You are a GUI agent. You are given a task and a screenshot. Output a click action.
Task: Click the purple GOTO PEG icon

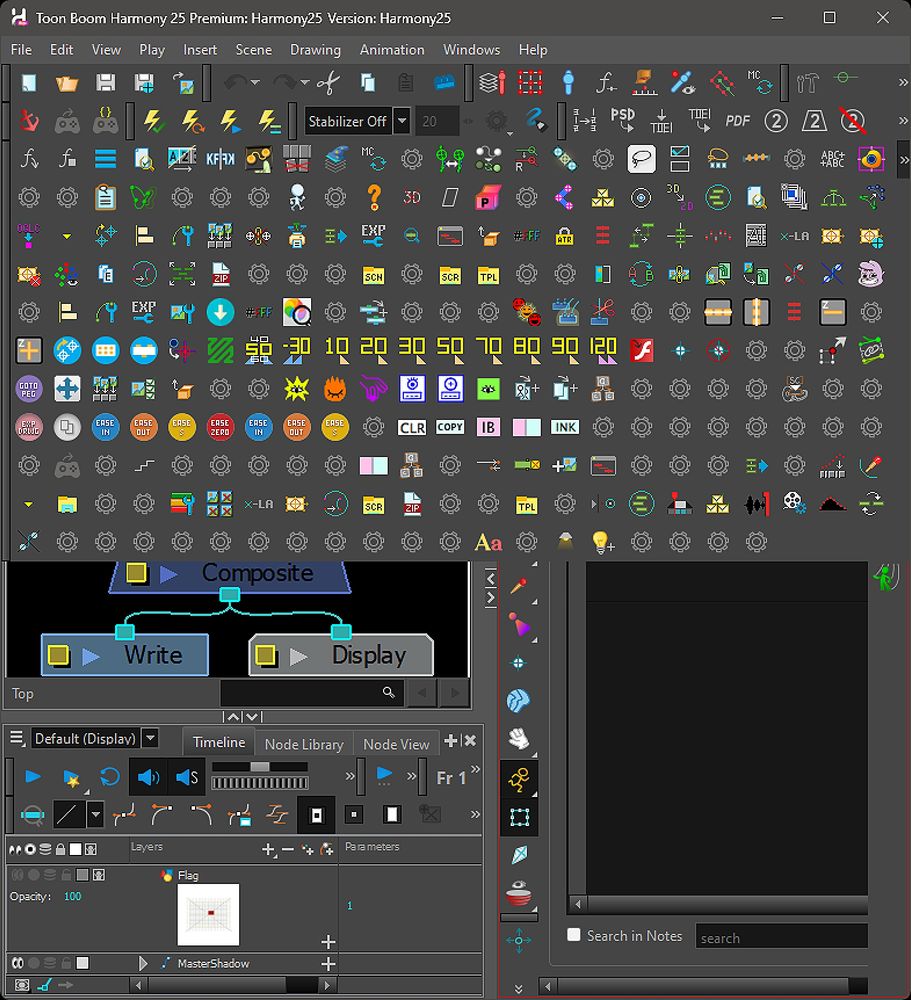(x=29, y=389)
